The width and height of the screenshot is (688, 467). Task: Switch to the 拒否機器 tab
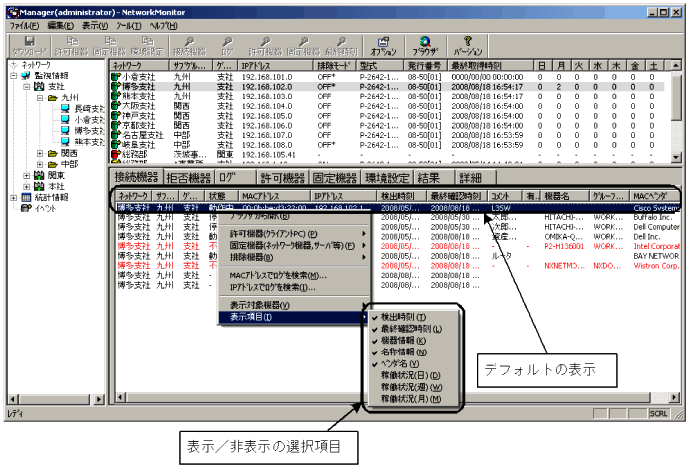click(x=189, y=177)
